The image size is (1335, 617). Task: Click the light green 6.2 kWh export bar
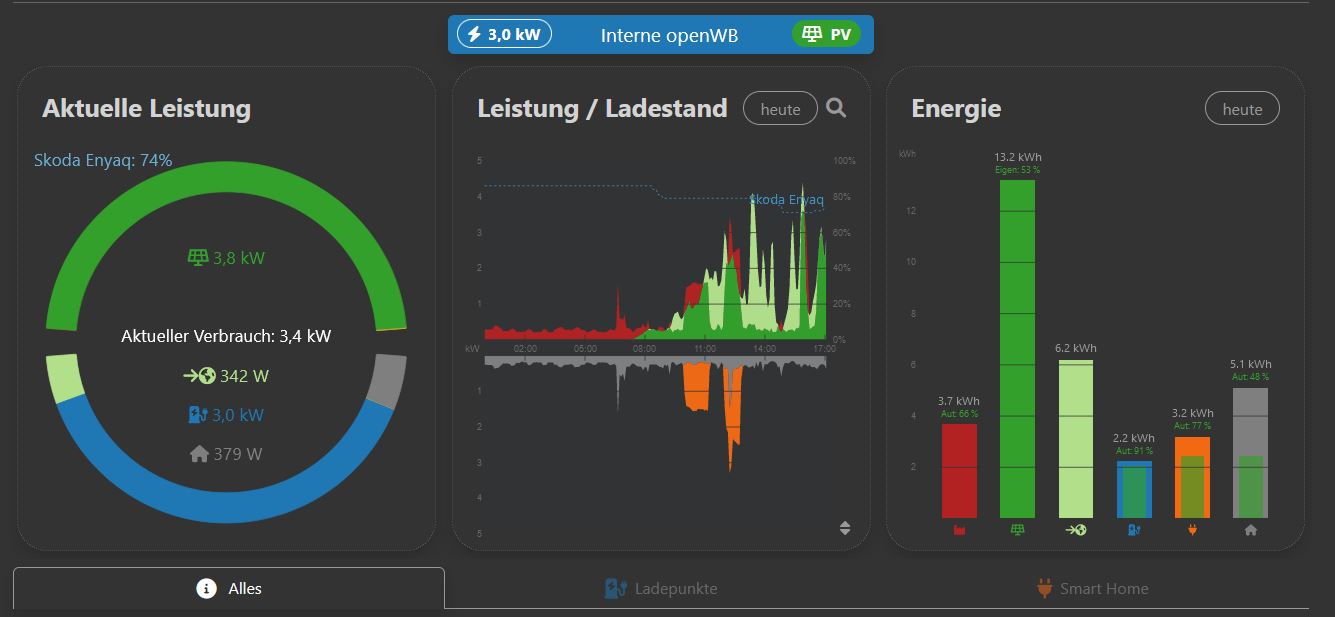tap(1076, 439)
